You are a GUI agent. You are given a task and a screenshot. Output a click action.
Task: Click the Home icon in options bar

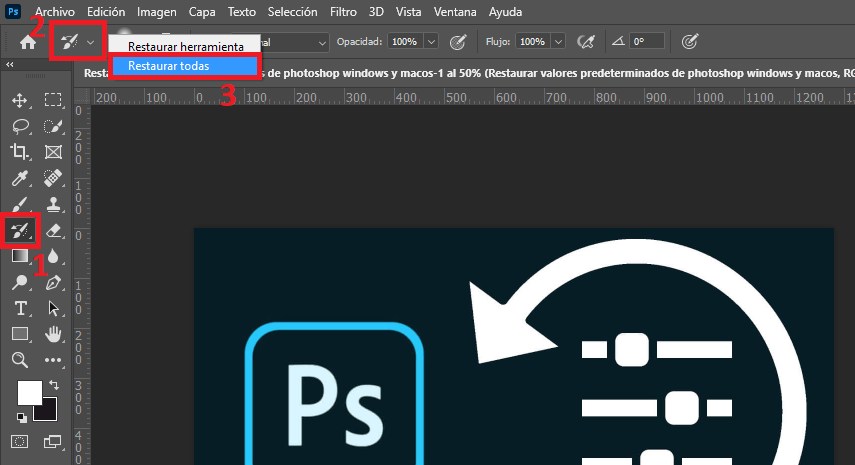coord(28,42)
